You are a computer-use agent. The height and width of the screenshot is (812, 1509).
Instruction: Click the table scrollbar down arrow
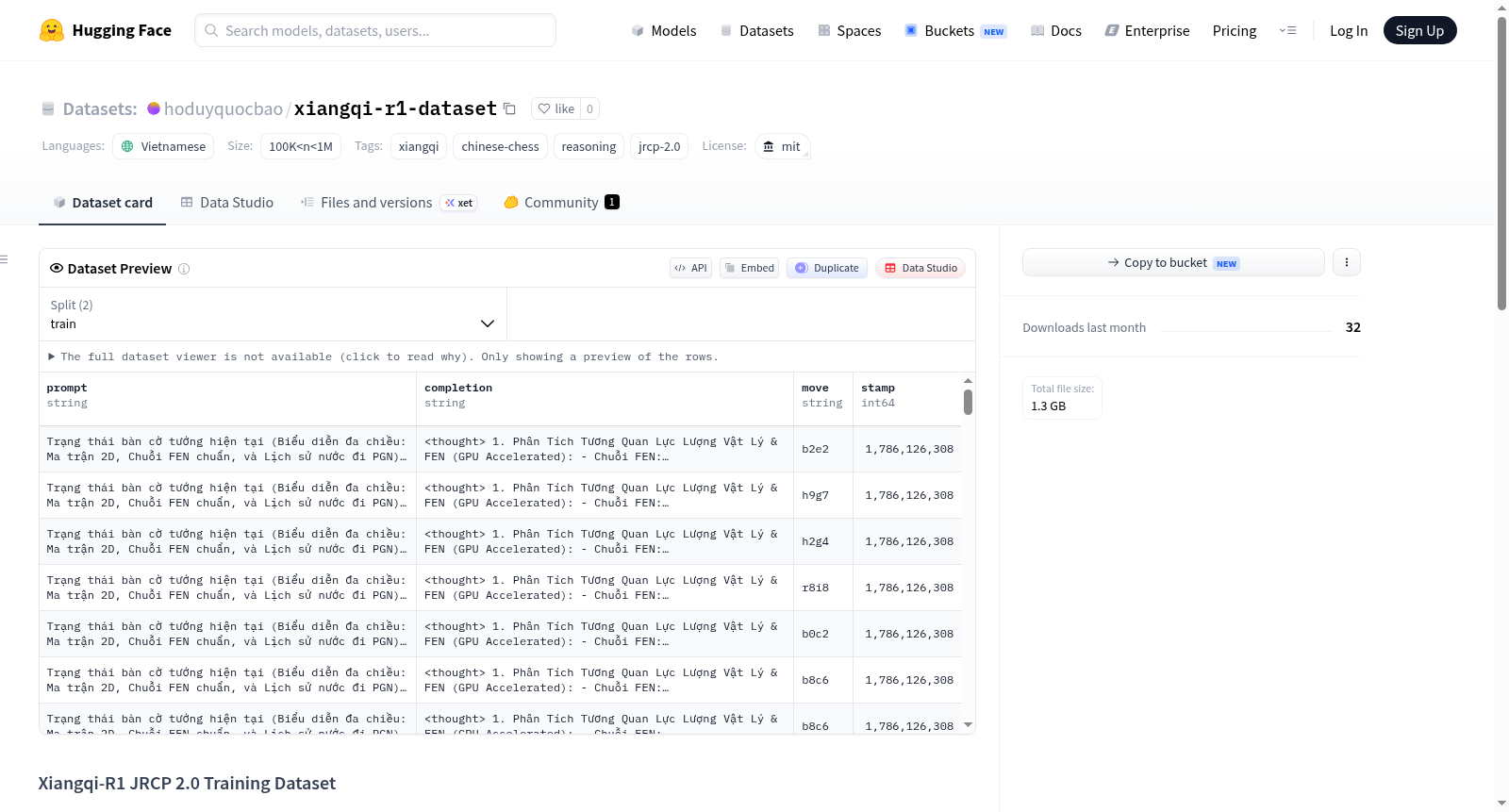(968, 725)
